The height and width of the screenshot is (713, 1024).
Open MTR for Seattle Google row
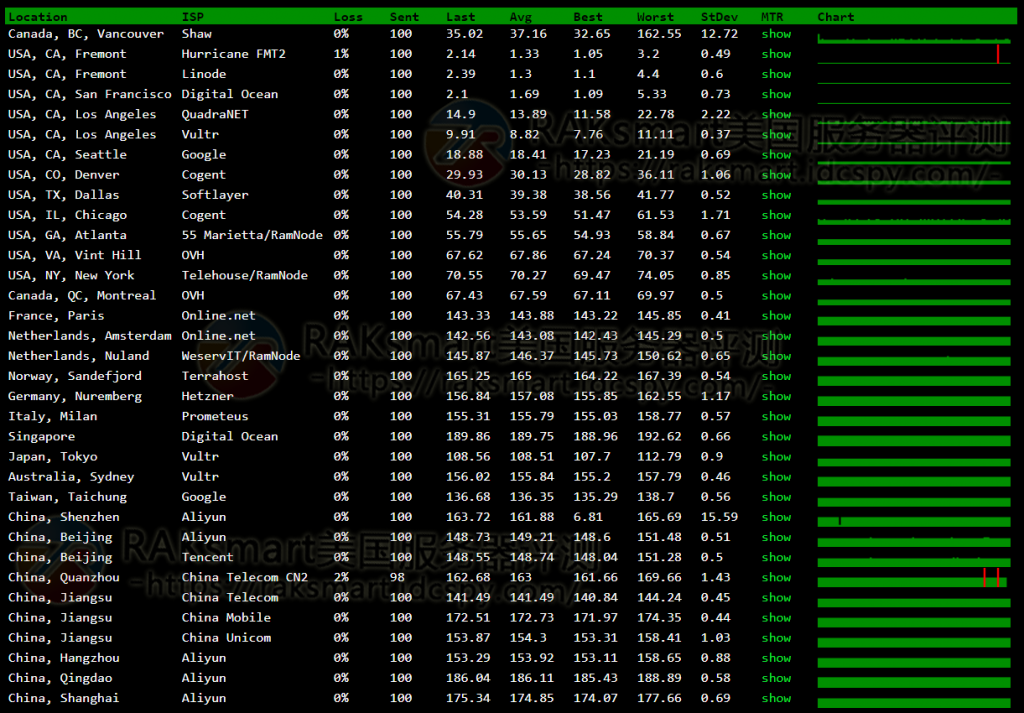(776, 155)
